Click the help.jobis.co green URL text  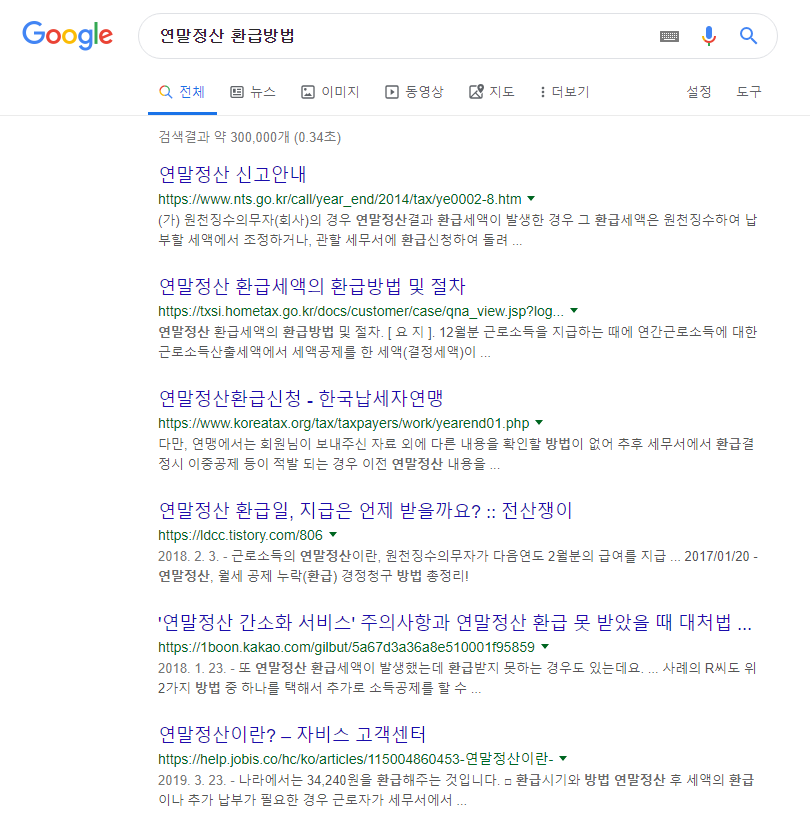(356, 759)
